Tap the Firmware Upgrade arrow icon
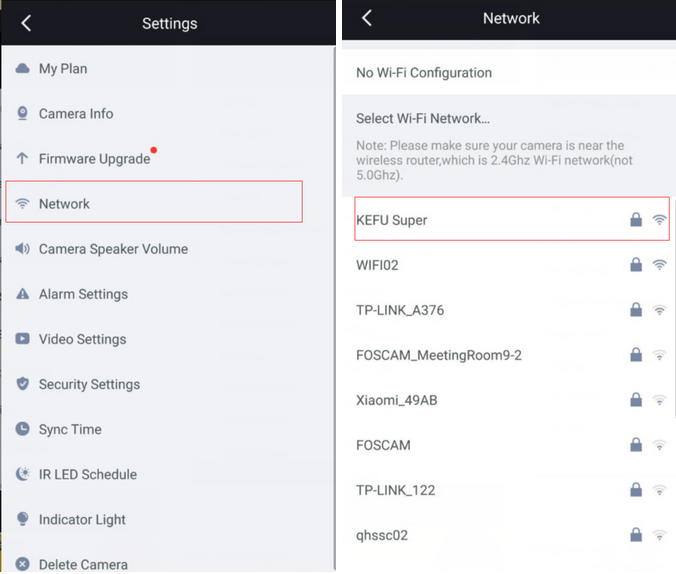Image resolution: width=676 pixels, height=574 pixels. click(22, 159)
